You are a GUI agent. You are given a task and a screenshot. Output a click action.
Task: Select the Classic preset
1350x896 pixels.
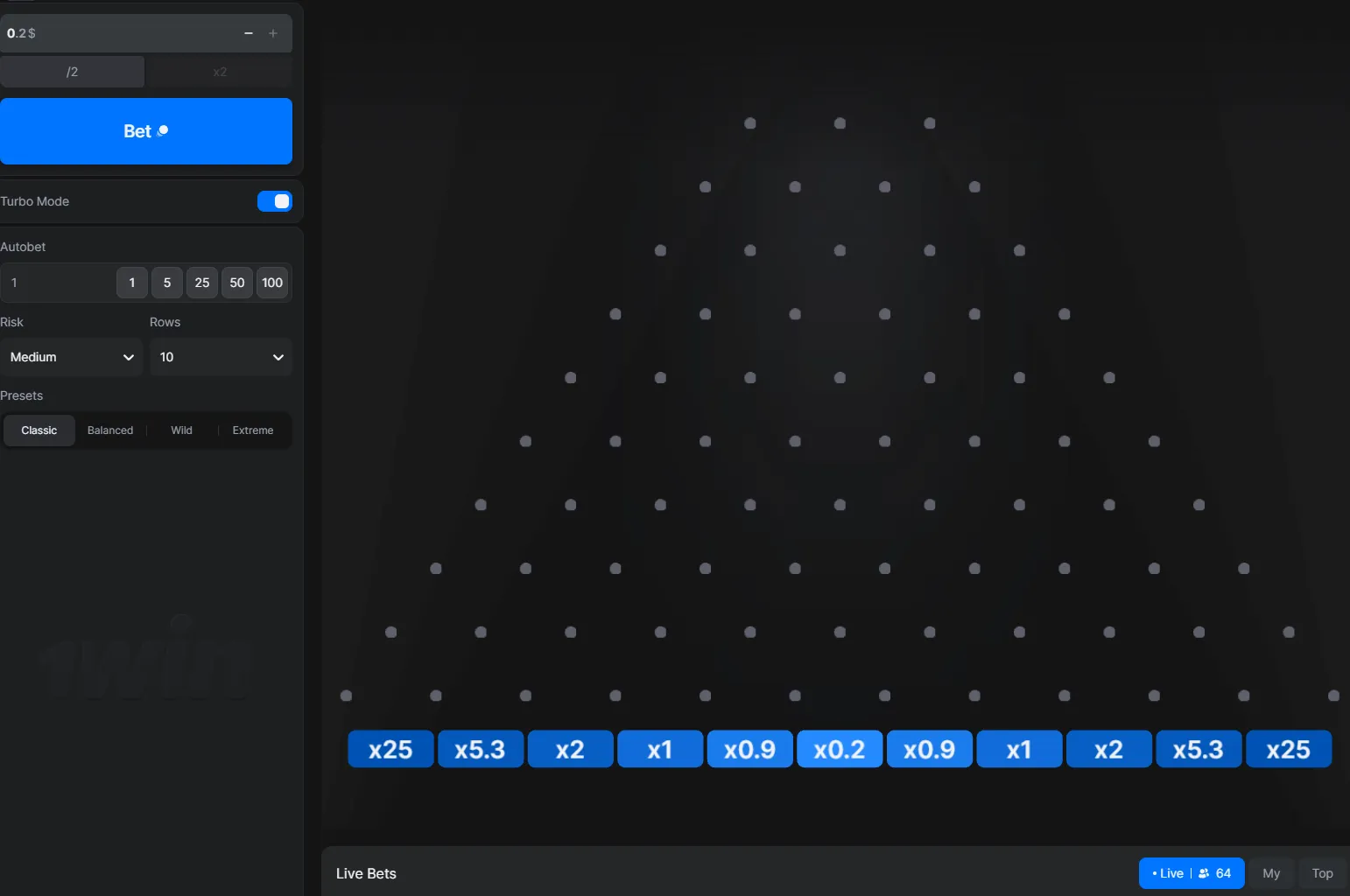pyautogui.click(x=39, y=430)
